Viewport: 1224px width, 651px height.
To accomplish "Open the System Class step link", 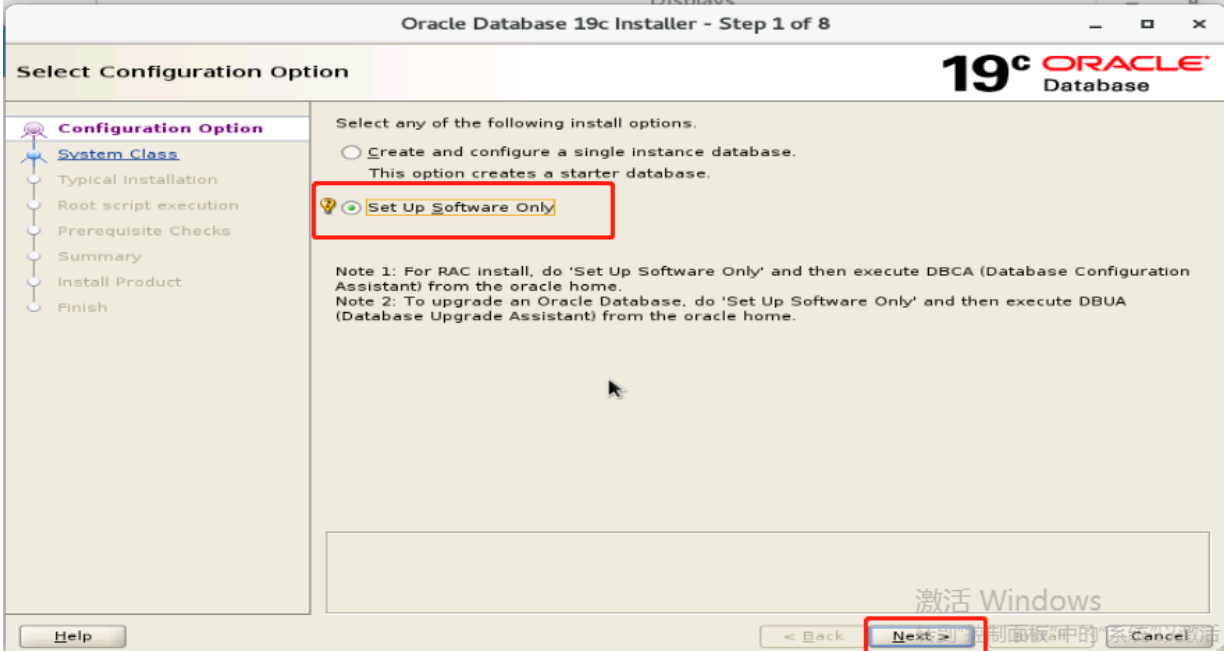I will pos(117,154).
